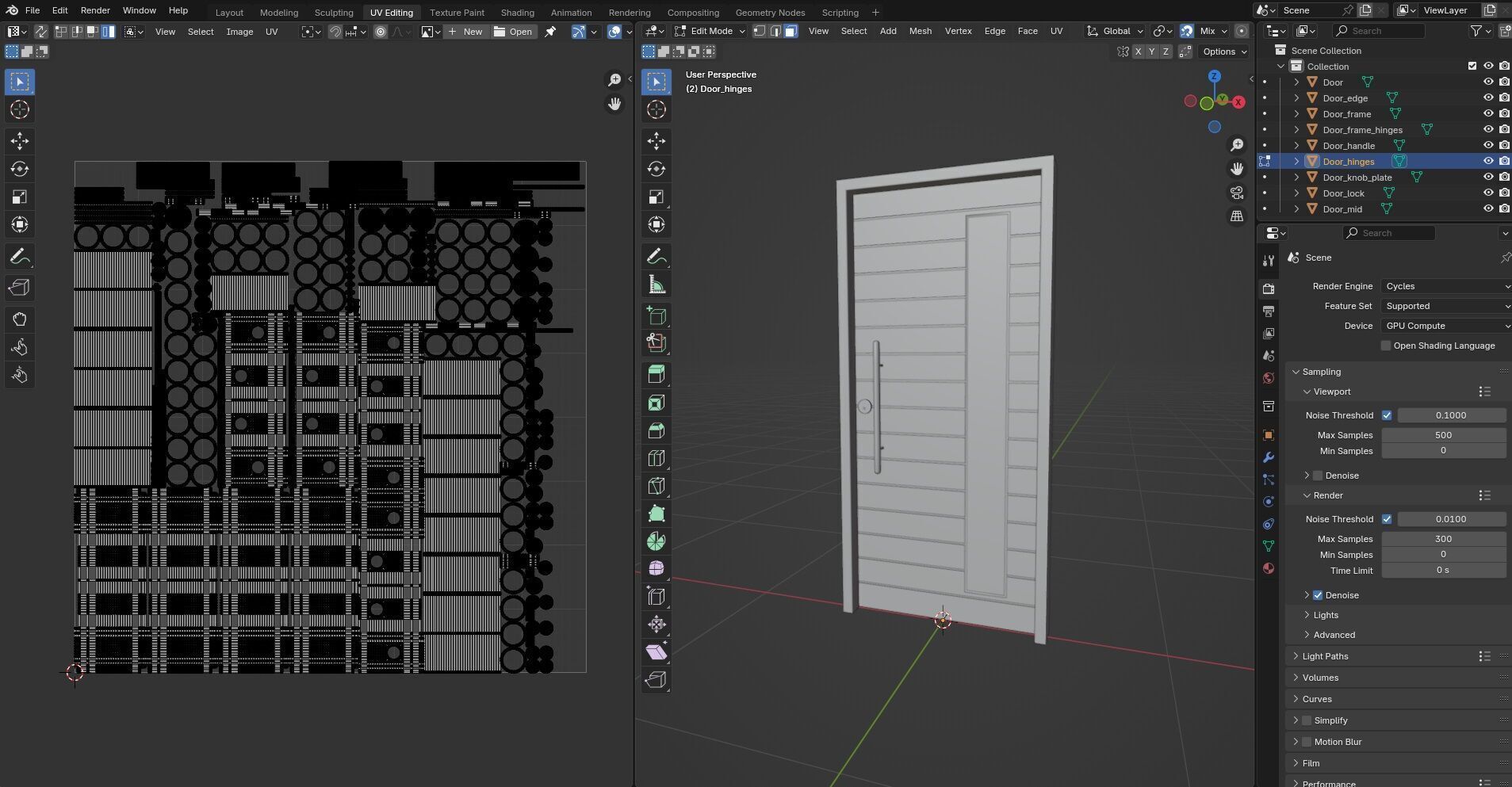Screen dimensions: 1512x787
Task: Select the Cursor tool in UV editor
Action: (20, 109)
